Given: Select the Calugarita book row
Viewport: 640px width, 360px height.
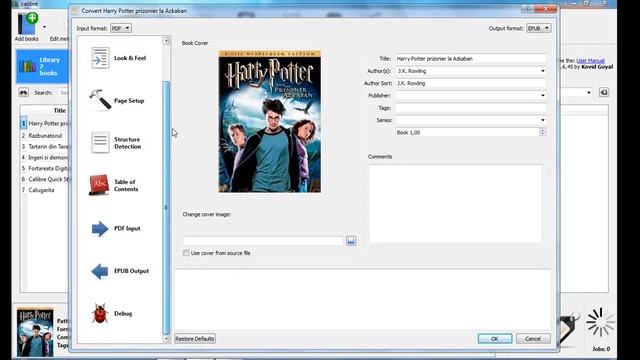Looking at the screenshot, I should [x=45, y=190].
